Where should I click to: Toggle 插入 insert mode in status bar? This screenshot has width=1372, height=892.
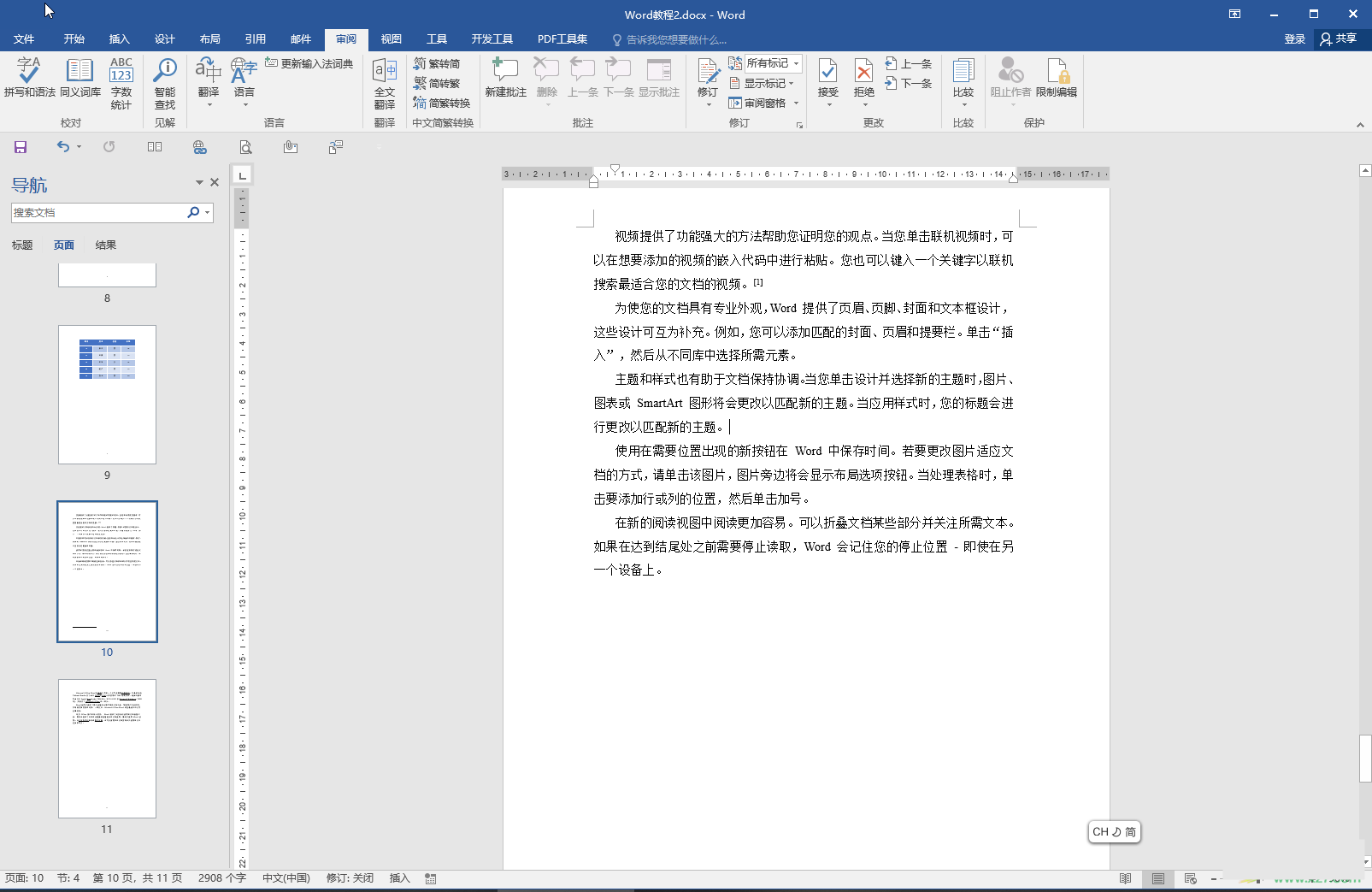coord(400,878)
